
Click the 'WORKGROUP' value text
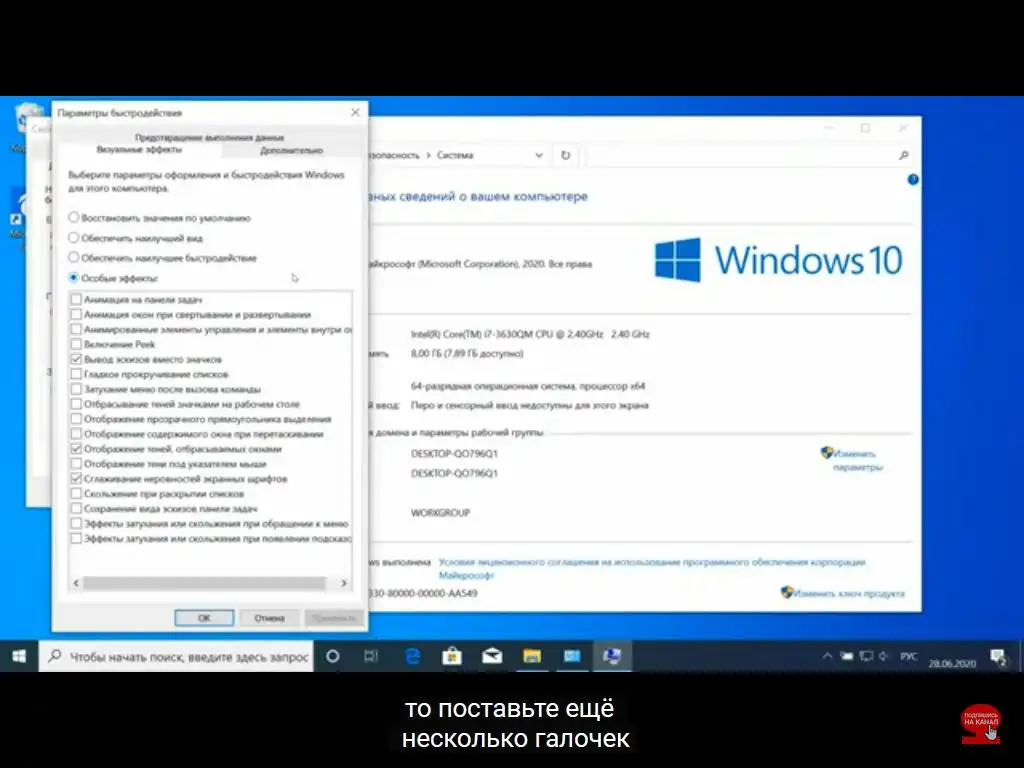pyautogui.click(x=441, y=513)
